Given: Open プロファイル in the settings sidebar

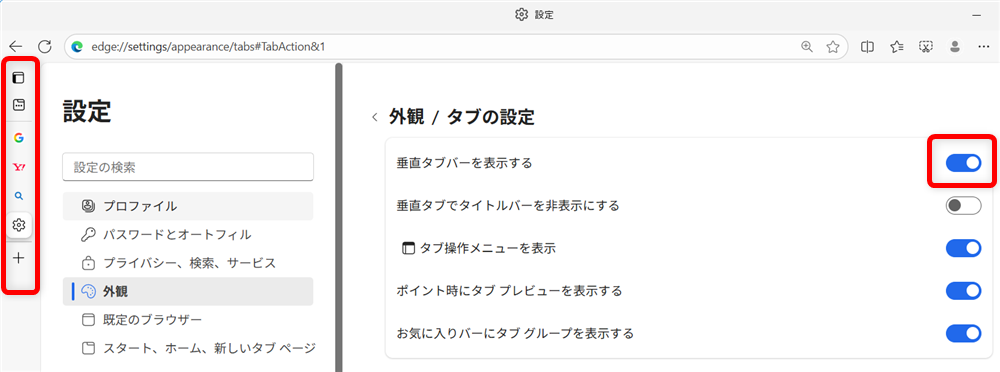Looking at the screenshot, I should point(188,206).
